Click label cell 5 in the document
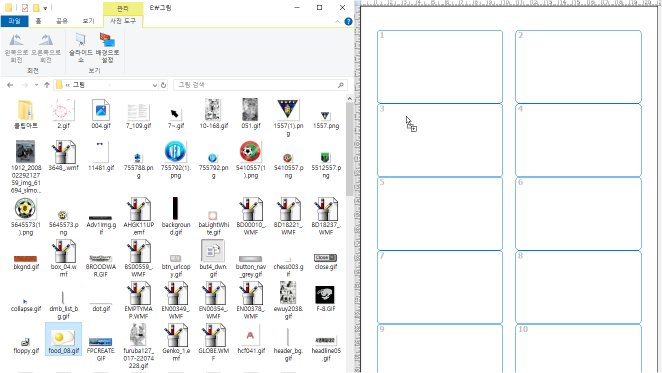 click(x=440, y=214)
